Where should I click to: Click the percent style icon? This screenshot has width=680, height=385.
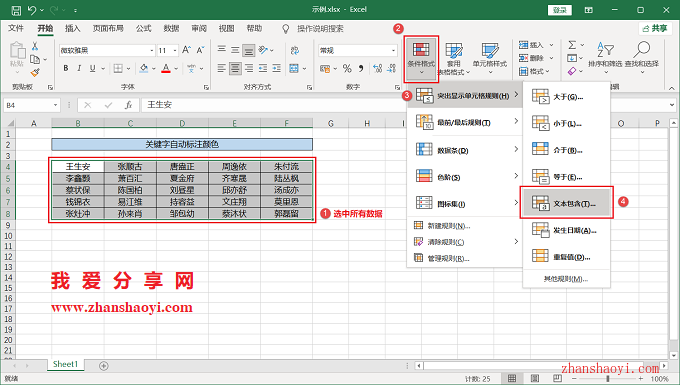pyautogui.click(x=347, y=69)
